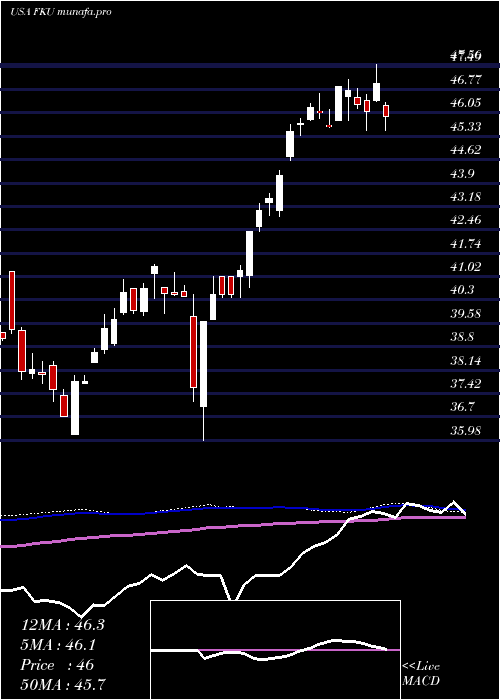Image resolution: width=500 pixels, height=700 pixels.
Task: Open the Live MACD label
Action: 421,674
